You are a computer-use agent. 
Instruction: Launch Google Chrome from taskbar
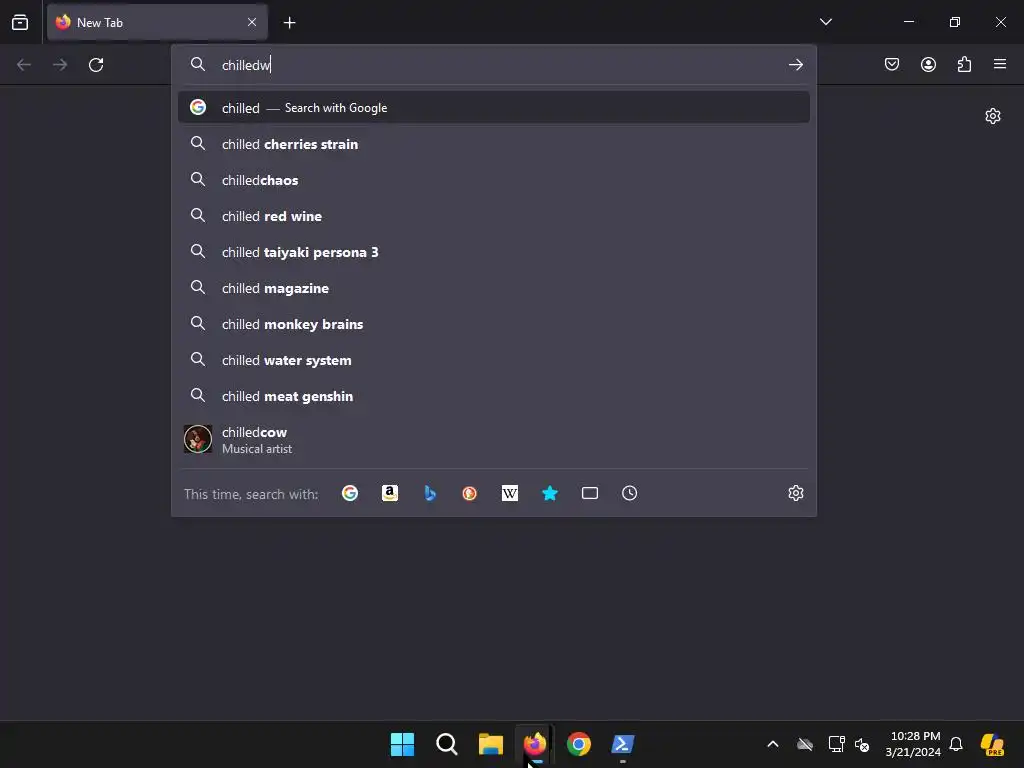coord(579,744)
